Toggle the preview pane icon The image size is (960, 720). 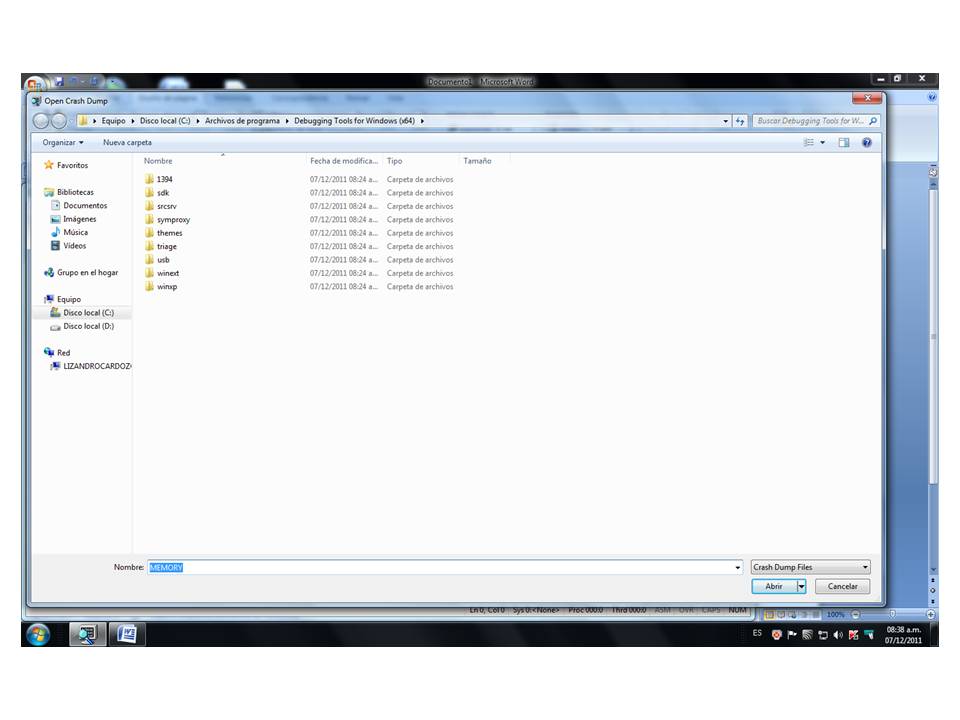[844, 143]
